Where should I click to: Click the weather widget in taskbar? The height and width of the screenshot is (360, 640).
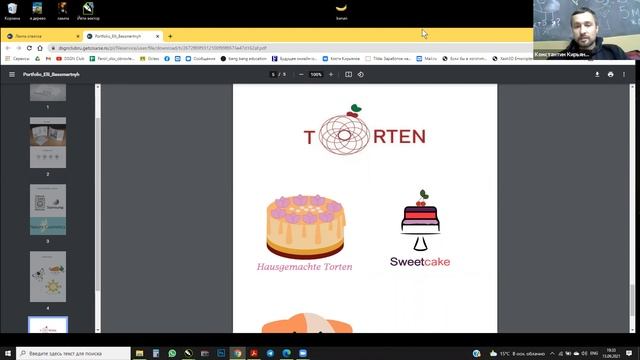pos(518,353)
